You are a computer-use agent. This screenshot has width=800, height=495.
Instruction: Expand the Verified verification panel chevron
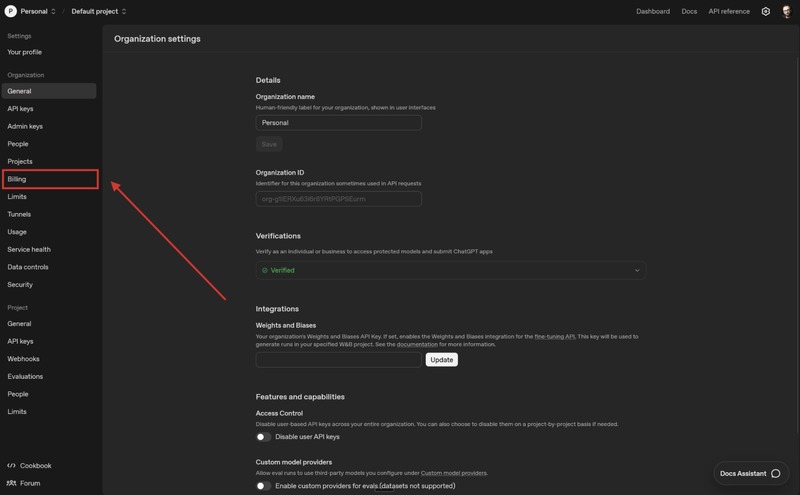[637, 270]
